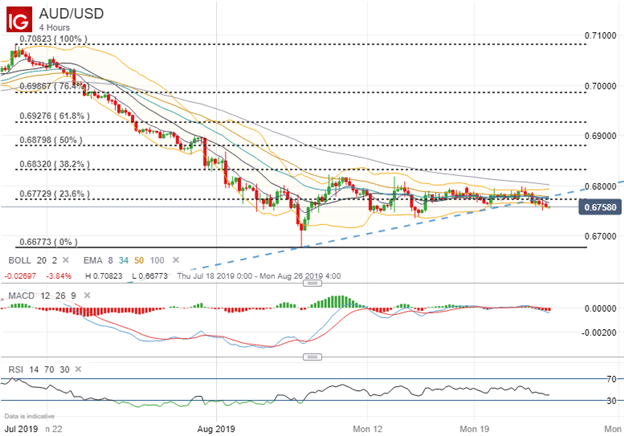624x436 pixels.
Task: Select the 0.66773 (0%) Fibonacci level
Action: pos(49,242)
